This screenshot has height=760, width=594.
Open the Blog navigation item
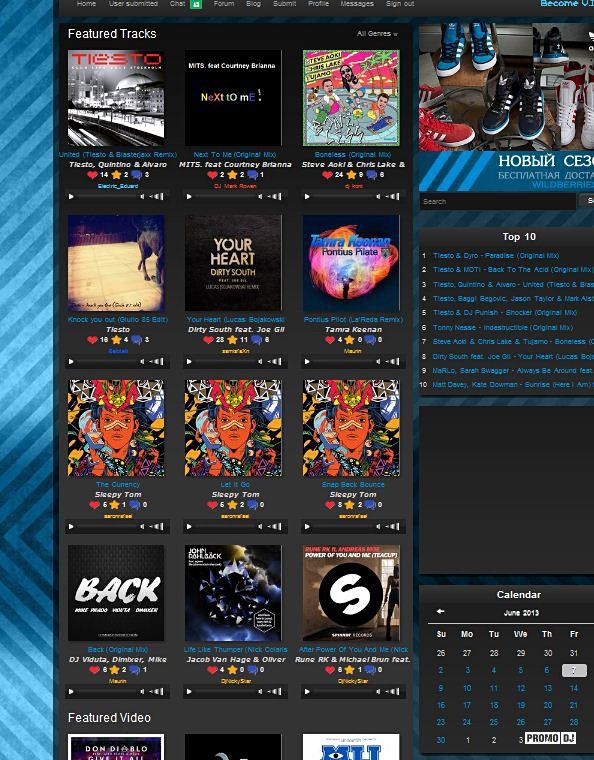(x=253, y=3)
